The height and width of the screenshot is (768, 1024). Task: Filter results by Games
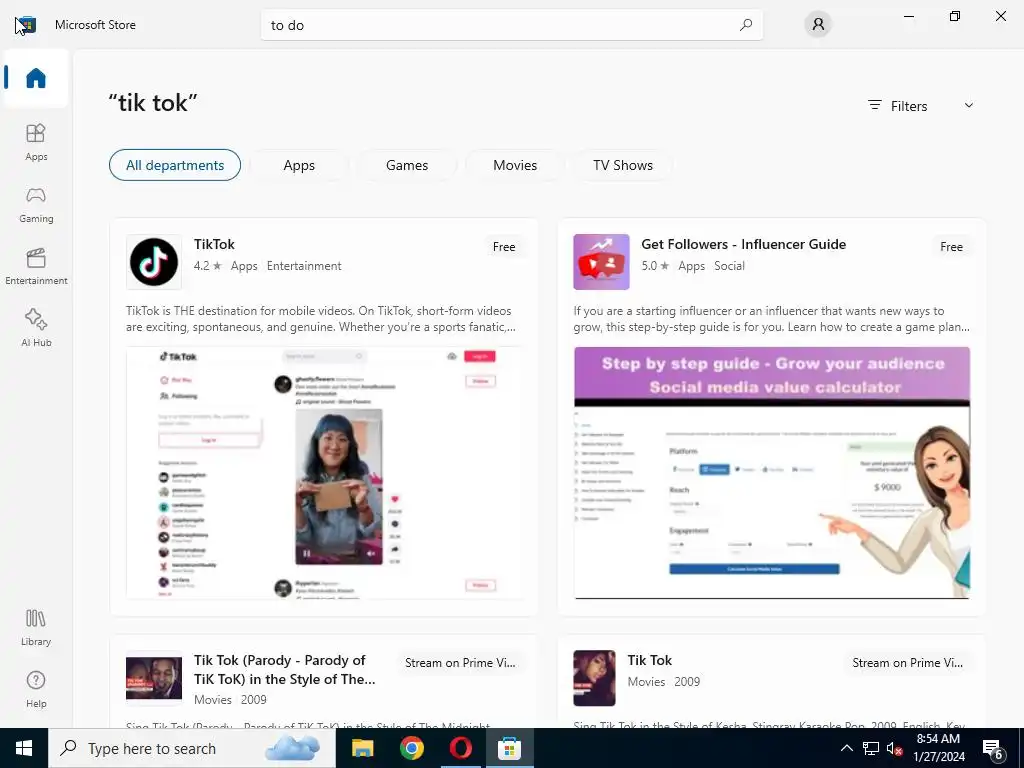[x=407, y=165]
